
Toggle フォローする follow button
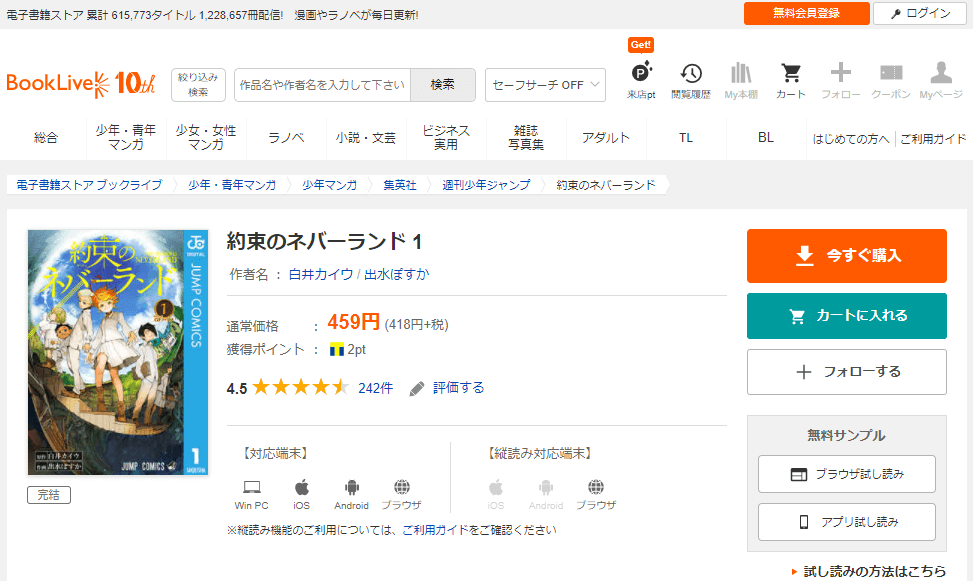point(846,372)
